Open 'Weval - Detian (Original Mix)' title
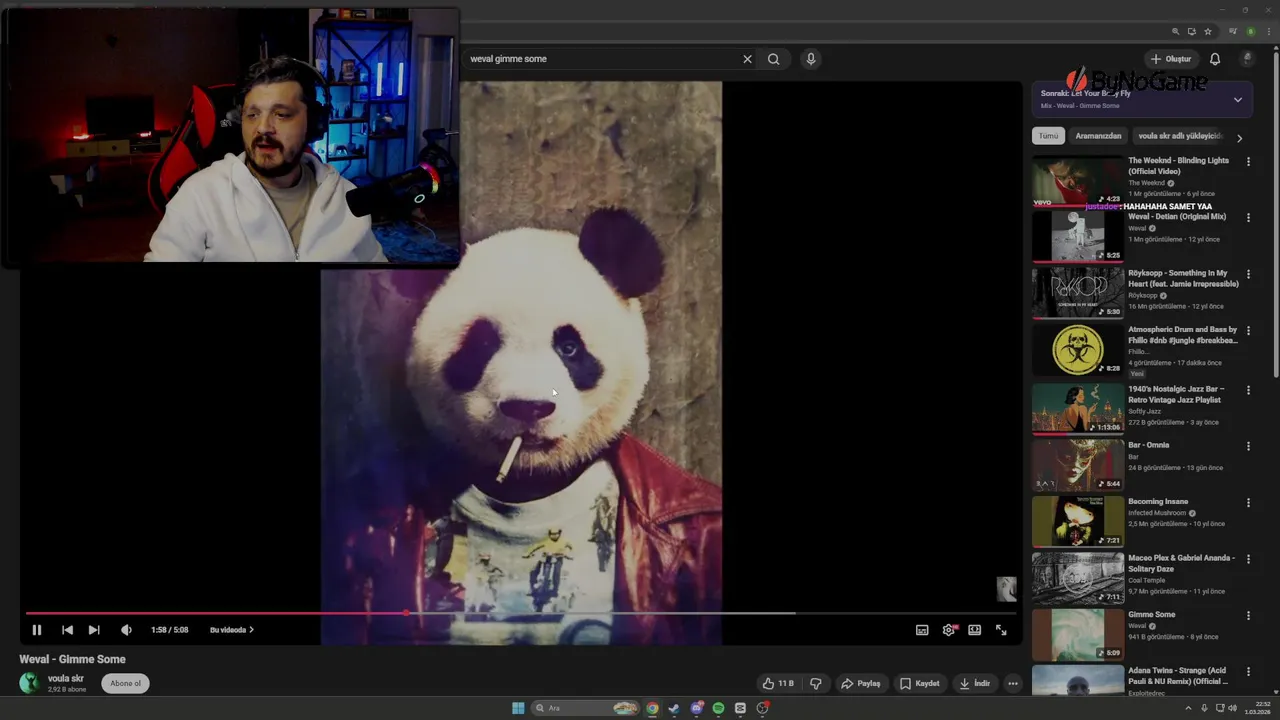Image resolution: width=1280 pixels, height=720 pixels. (x=1177, y=217)
